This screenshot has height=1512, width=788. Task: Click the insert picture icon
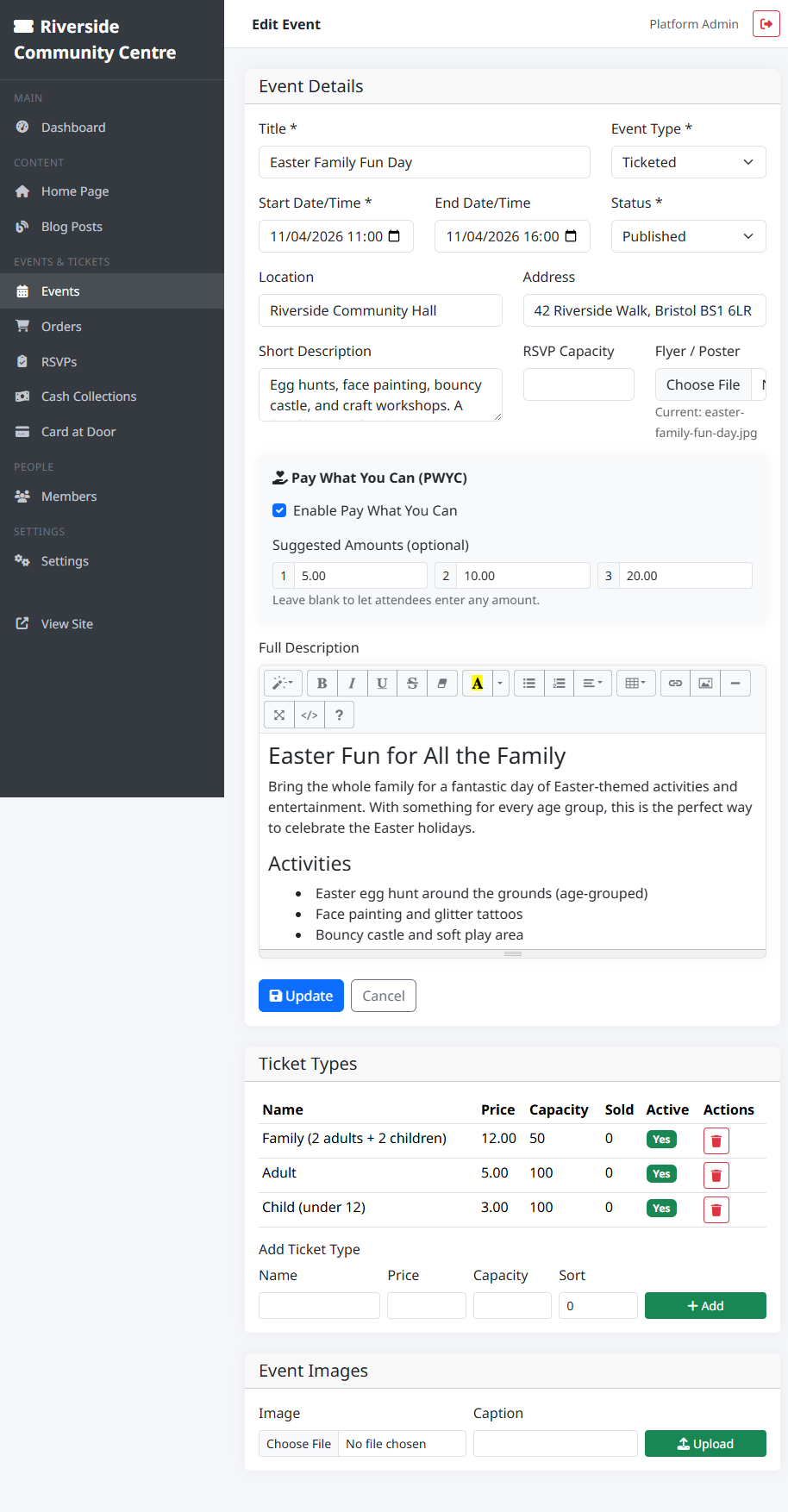click(x=705, y=684)
